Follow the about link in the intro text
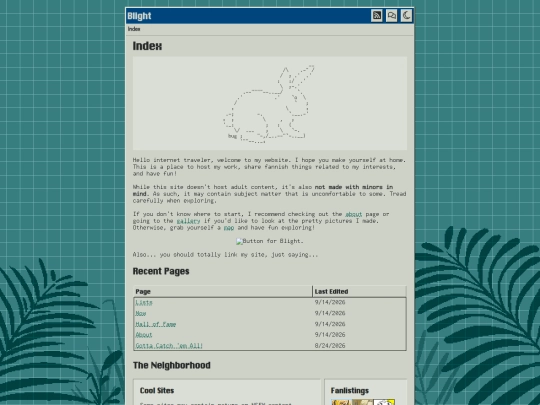Image resolution: width=540 pixels, height=405 pixels. click(354, 214)
